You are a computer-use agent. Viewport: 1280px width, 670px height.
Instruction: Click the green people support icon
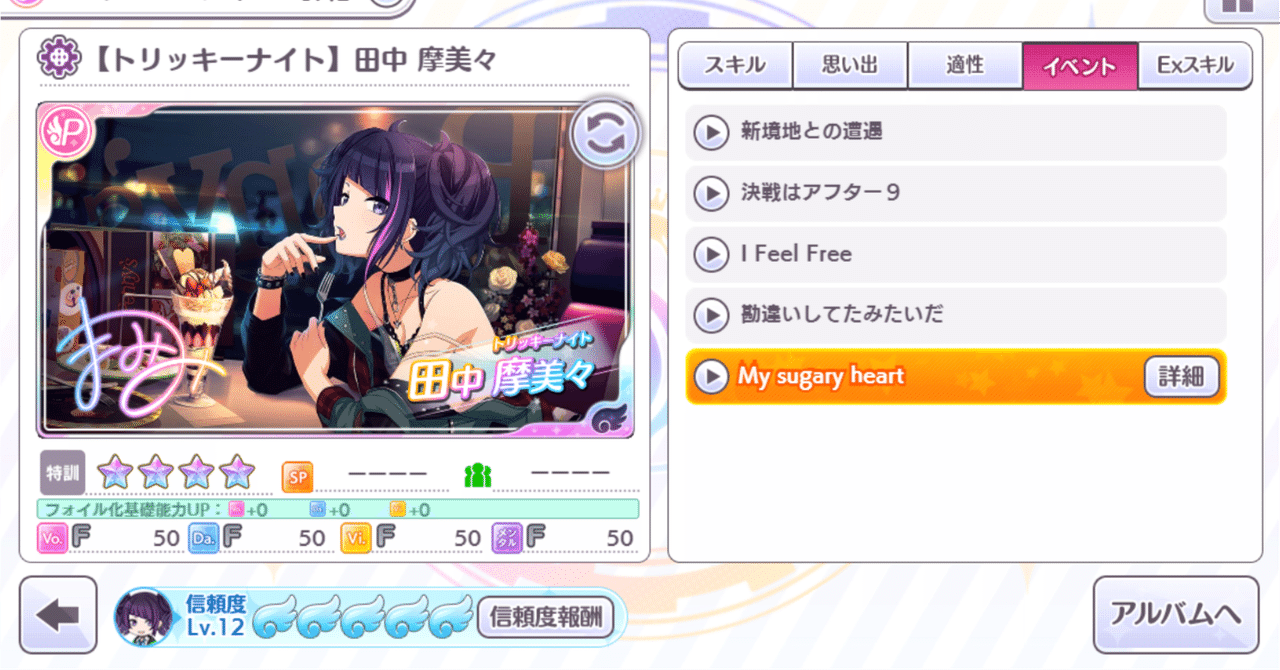(x=478, y=476)
